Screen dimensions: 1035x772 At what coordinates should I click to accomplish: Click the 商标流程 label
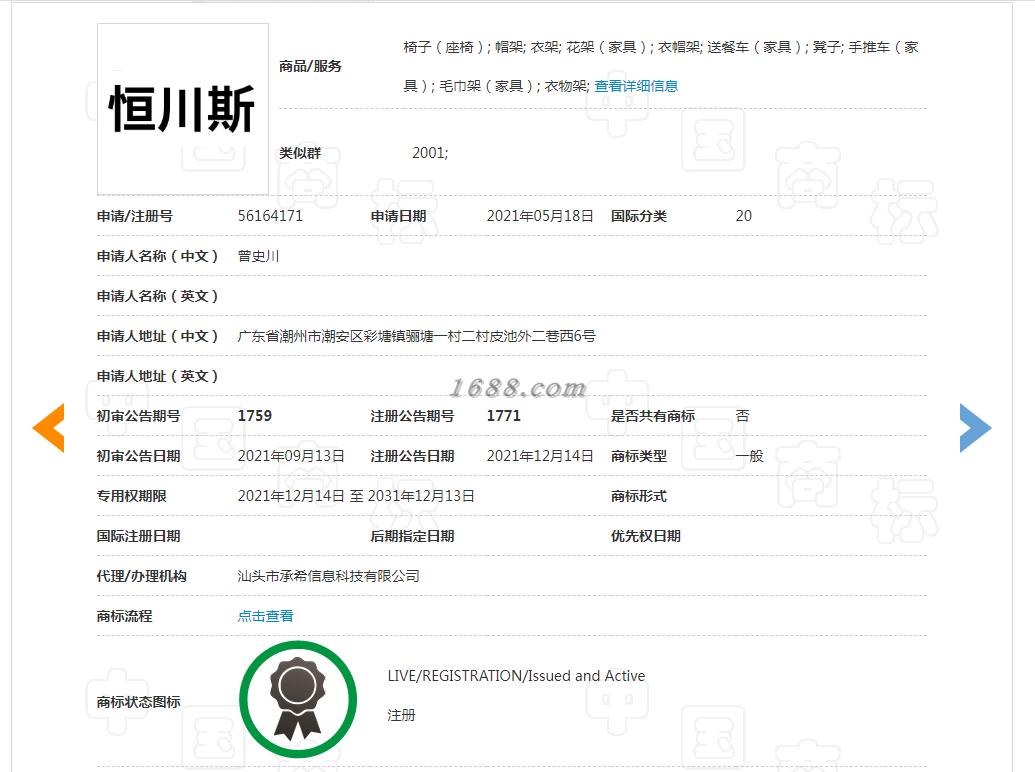(x=124, y=616)
